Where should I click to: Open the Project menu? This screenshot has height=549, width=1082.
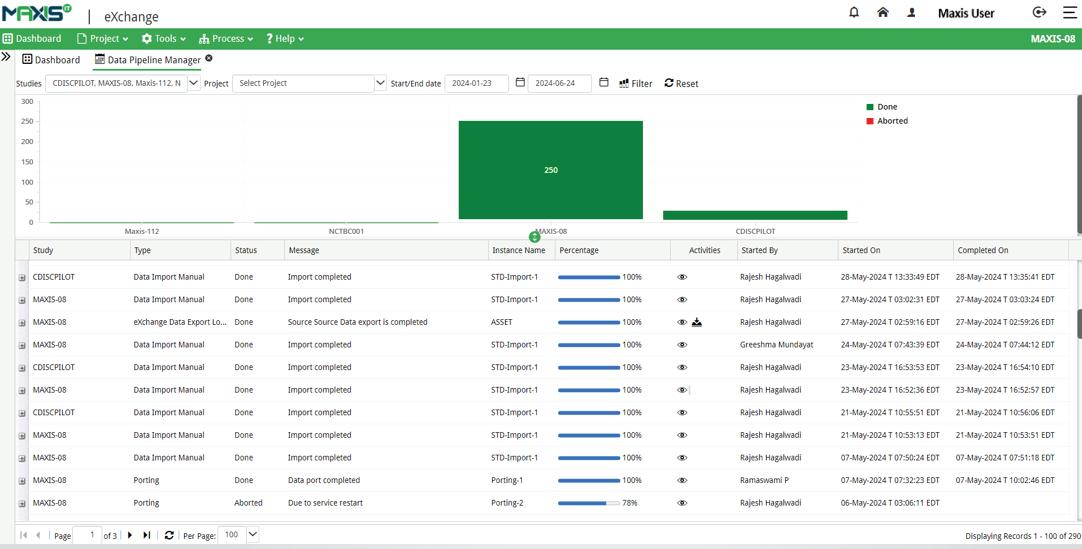click(x=102, y=39)
